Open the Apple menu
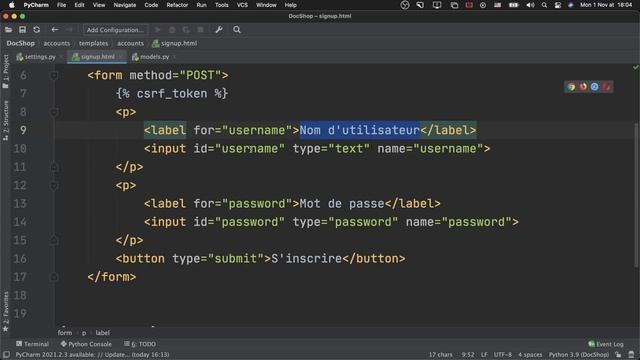Image resolution: width=640 pixels, height=360 pixels. point(11,5)
